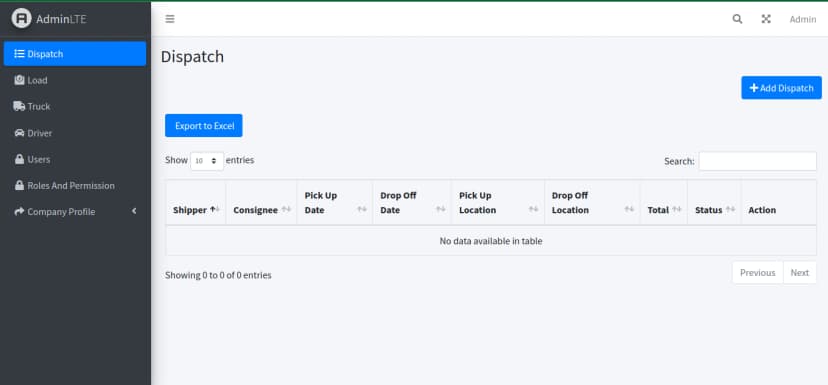Screen dimensions: 828x385
Task: Click the Status column header text
Action: pos(709,210)
